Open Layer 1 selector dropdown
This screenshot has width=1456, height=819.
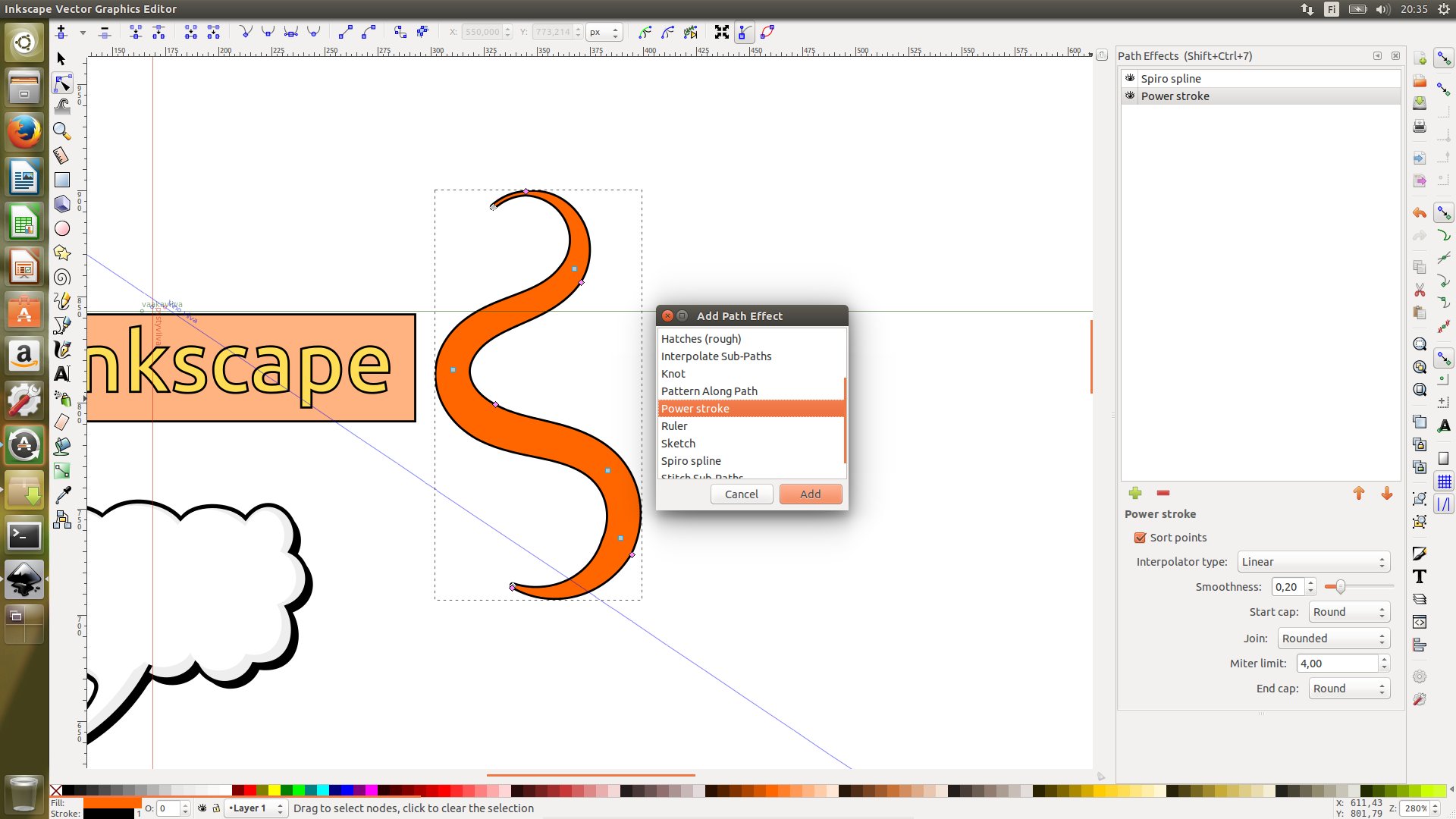tap(256, 808)
